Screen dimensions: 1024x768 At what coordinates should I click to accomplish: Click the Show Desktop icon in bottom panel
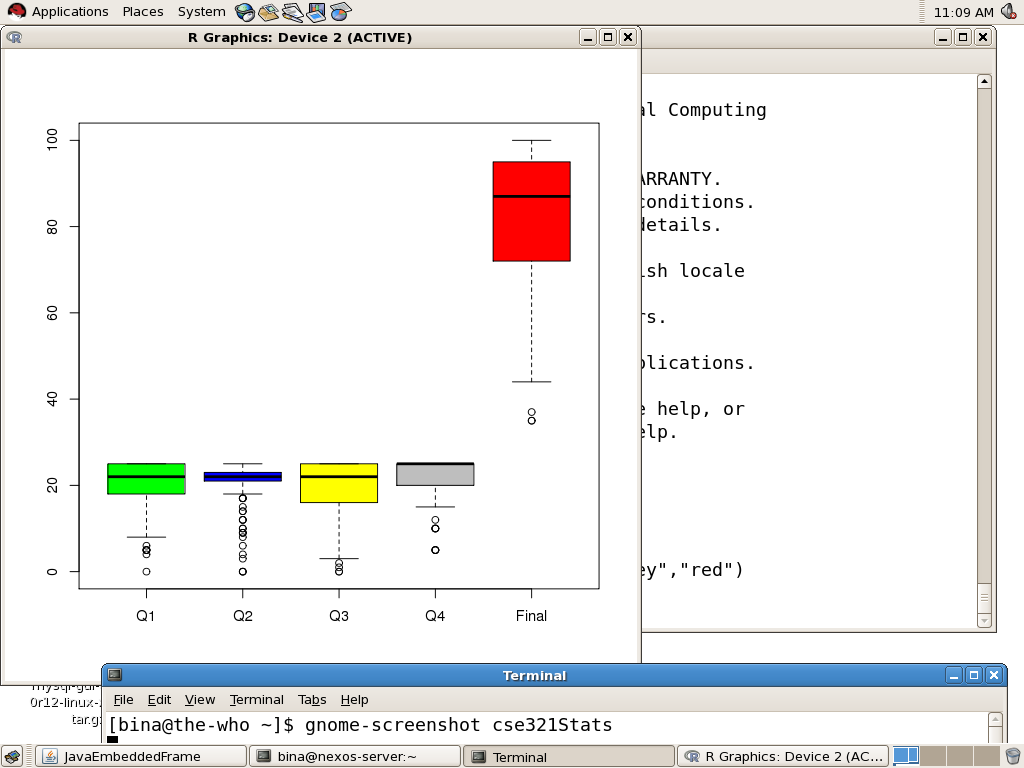(x=14, y=756)
